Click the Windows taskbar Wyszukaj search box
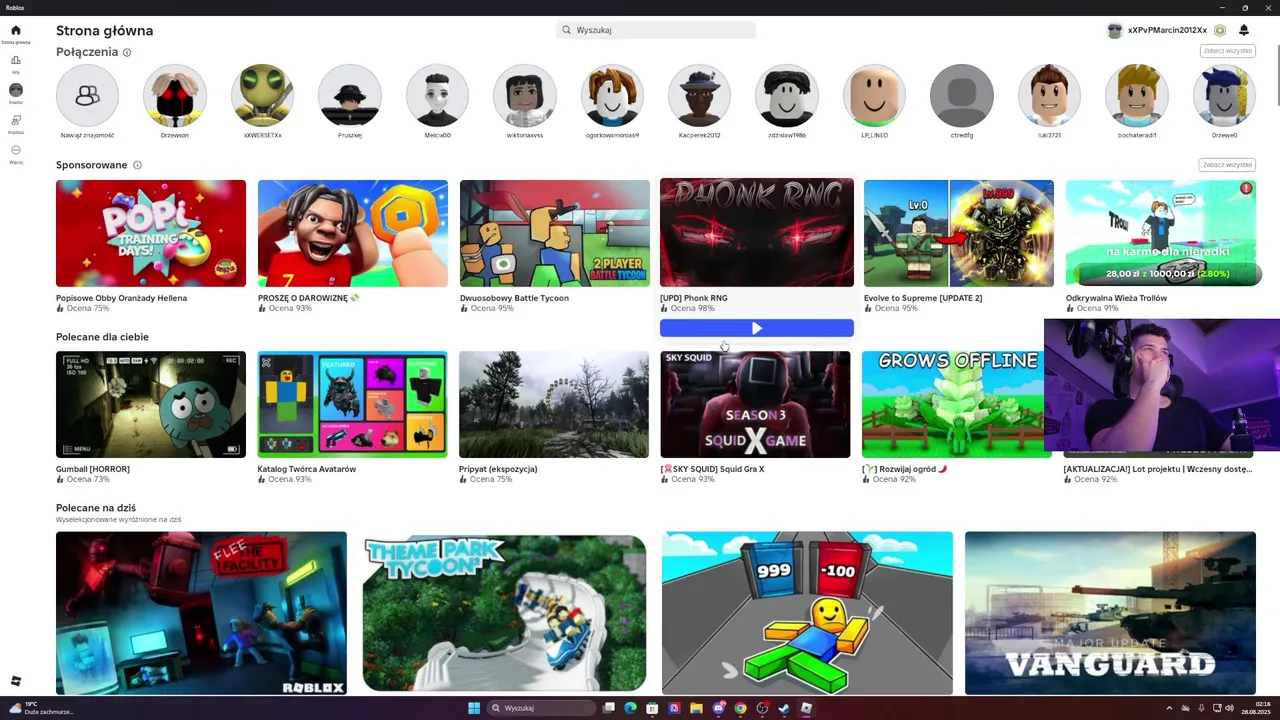This screenshot has width=1280, height=720. click(541, 708)
